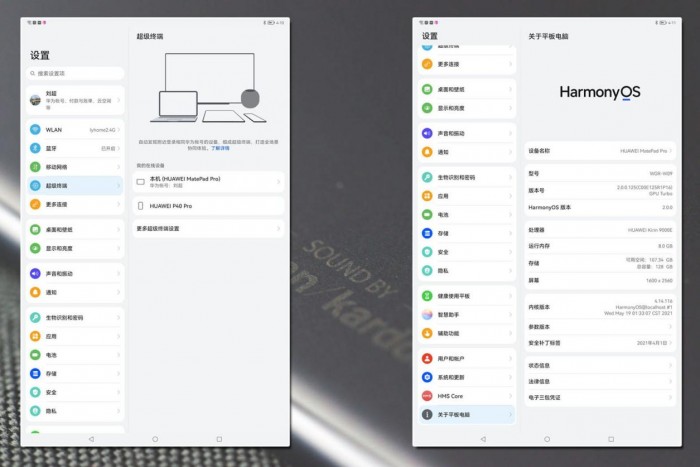Open HUAWEI P40 Pro device entry
The height and width of the screenshot is (467, 700).
(x=208, y=206)
